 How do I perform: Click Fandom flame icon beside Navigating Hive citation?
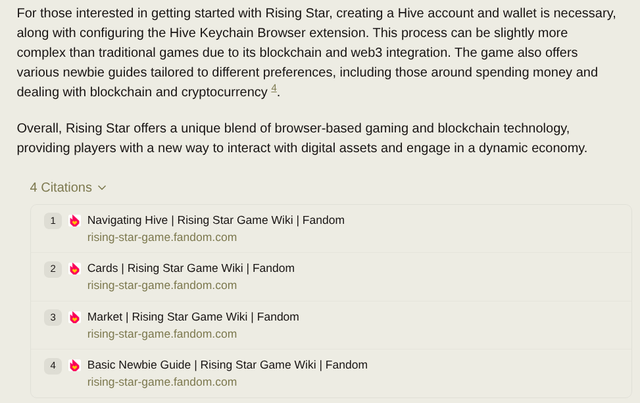coord(74,220)
